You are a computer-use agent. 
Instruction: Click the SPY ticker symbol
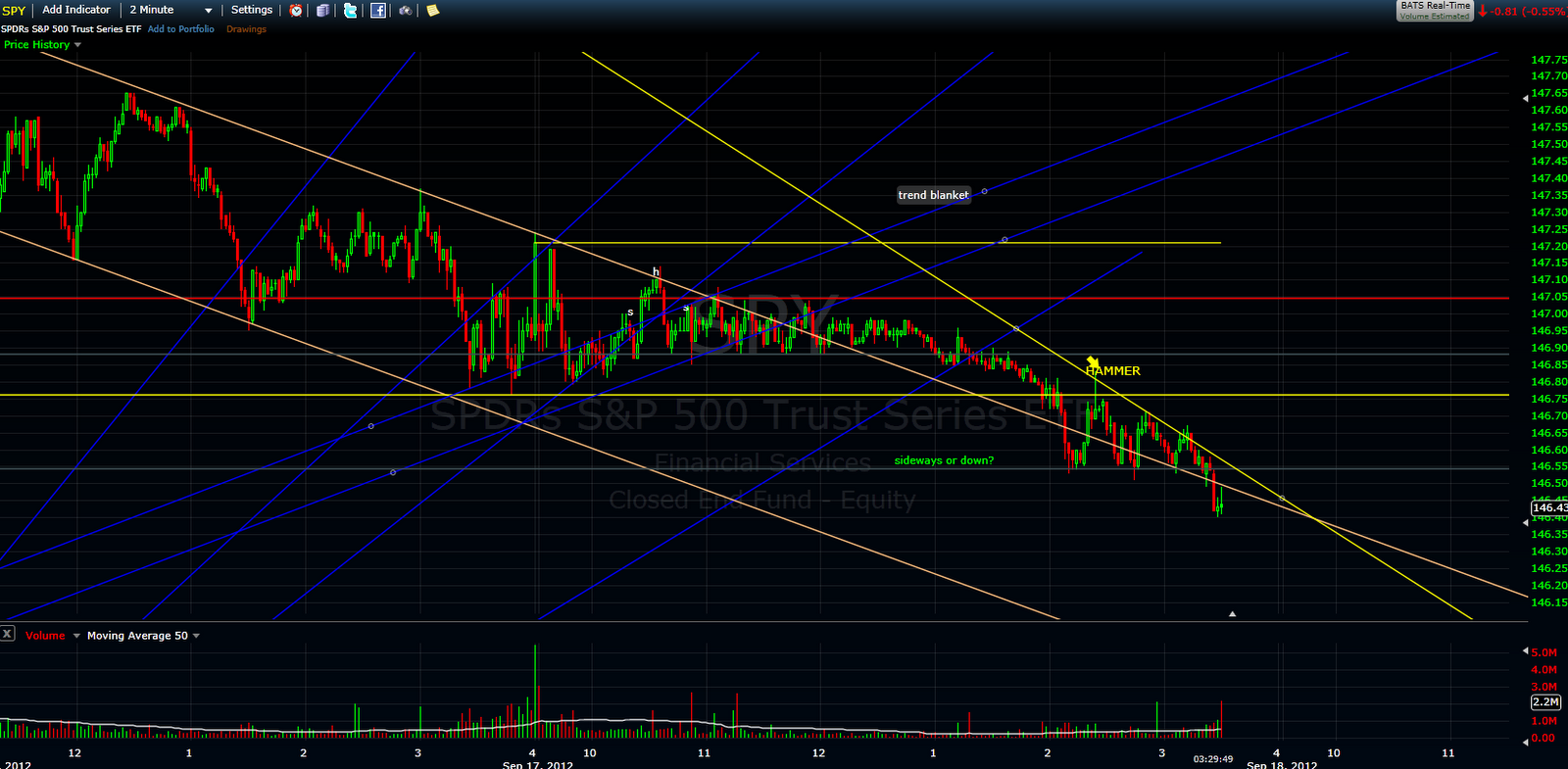coord(14,11)
